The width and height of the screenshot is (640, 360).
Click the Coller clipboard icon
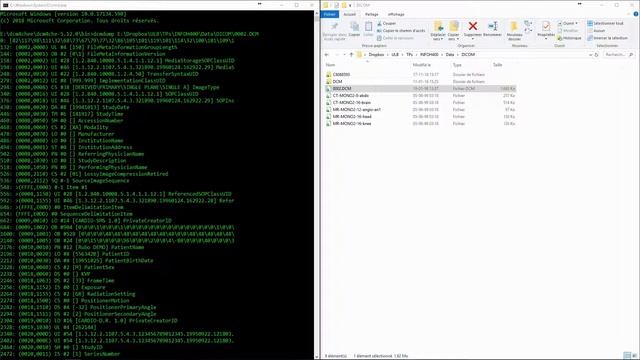pyautogui.click(x=368, y=27)
